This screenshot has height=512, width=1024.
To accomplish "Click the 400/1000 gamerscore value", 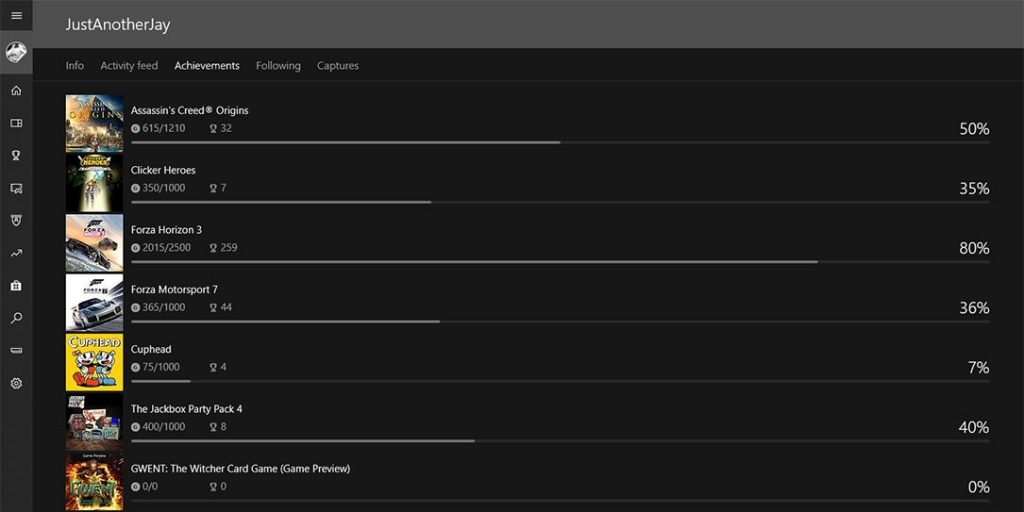I will (x=163, y=426).
